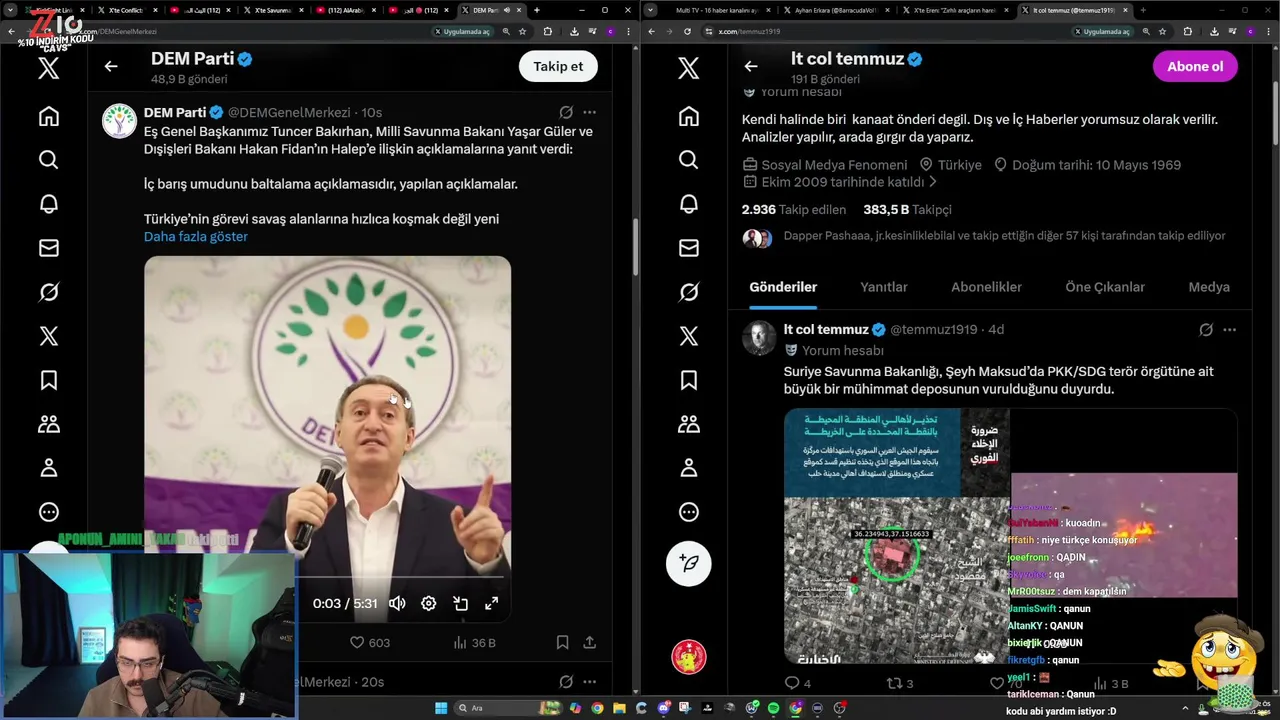
Task: Seek the DEM Parti video progress bar
Action: pos(327,577)
